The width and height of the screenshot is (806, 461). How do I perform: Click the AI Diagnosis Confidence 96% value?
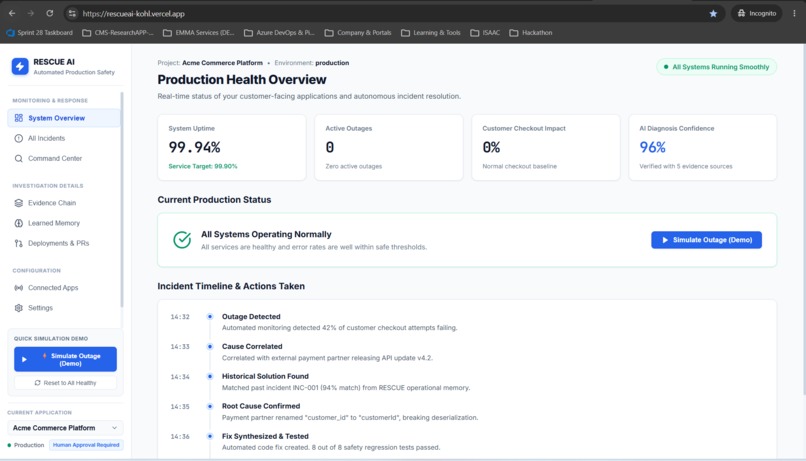[652, 147]
